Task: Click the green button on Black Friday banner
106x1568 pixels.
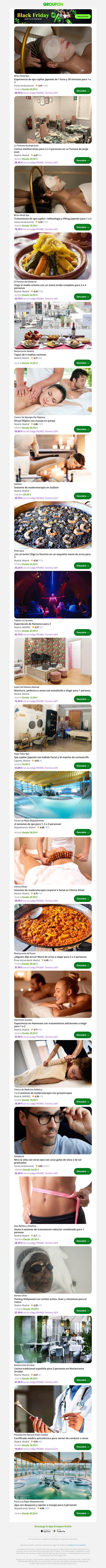Action: [82, 16]
